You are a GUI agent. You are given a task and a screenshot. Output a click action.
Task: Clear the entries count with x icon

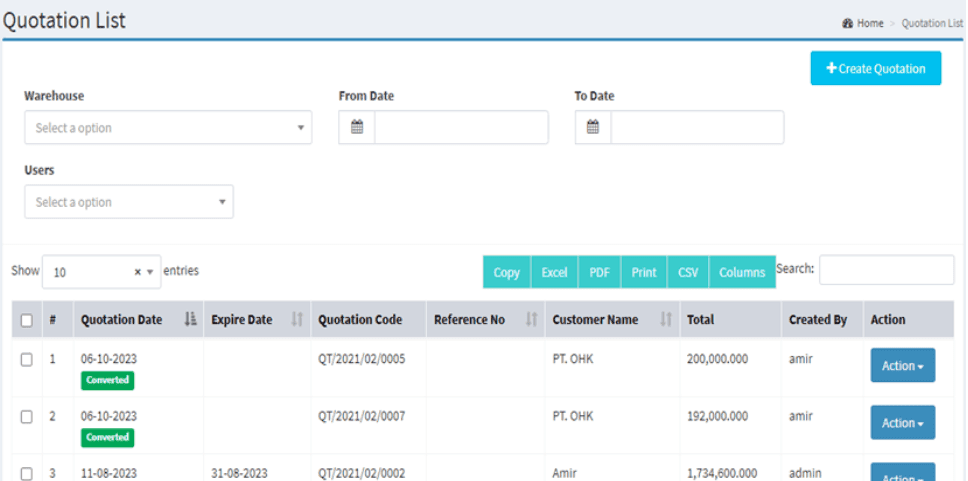[138, 272]
